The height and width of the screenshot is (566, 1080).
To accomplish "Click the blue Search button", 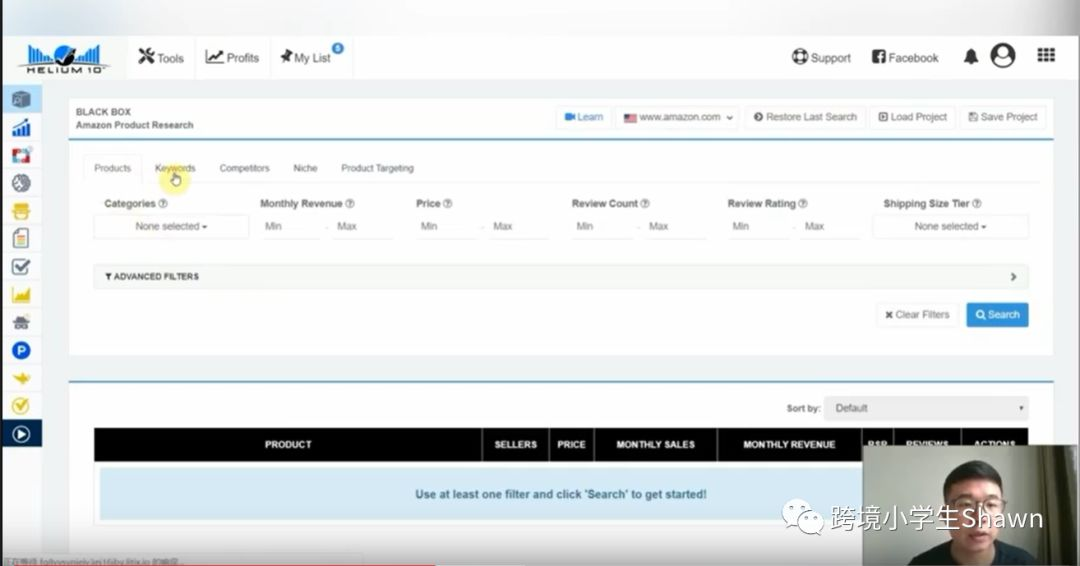I will [997, 315].
